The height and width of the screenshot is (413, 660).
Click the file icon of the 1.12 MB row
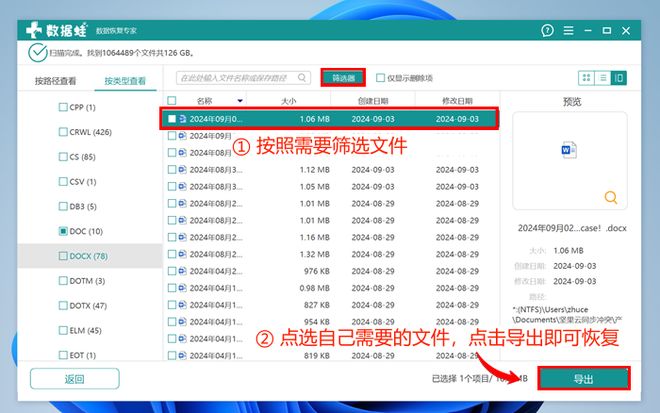point(182,170)
